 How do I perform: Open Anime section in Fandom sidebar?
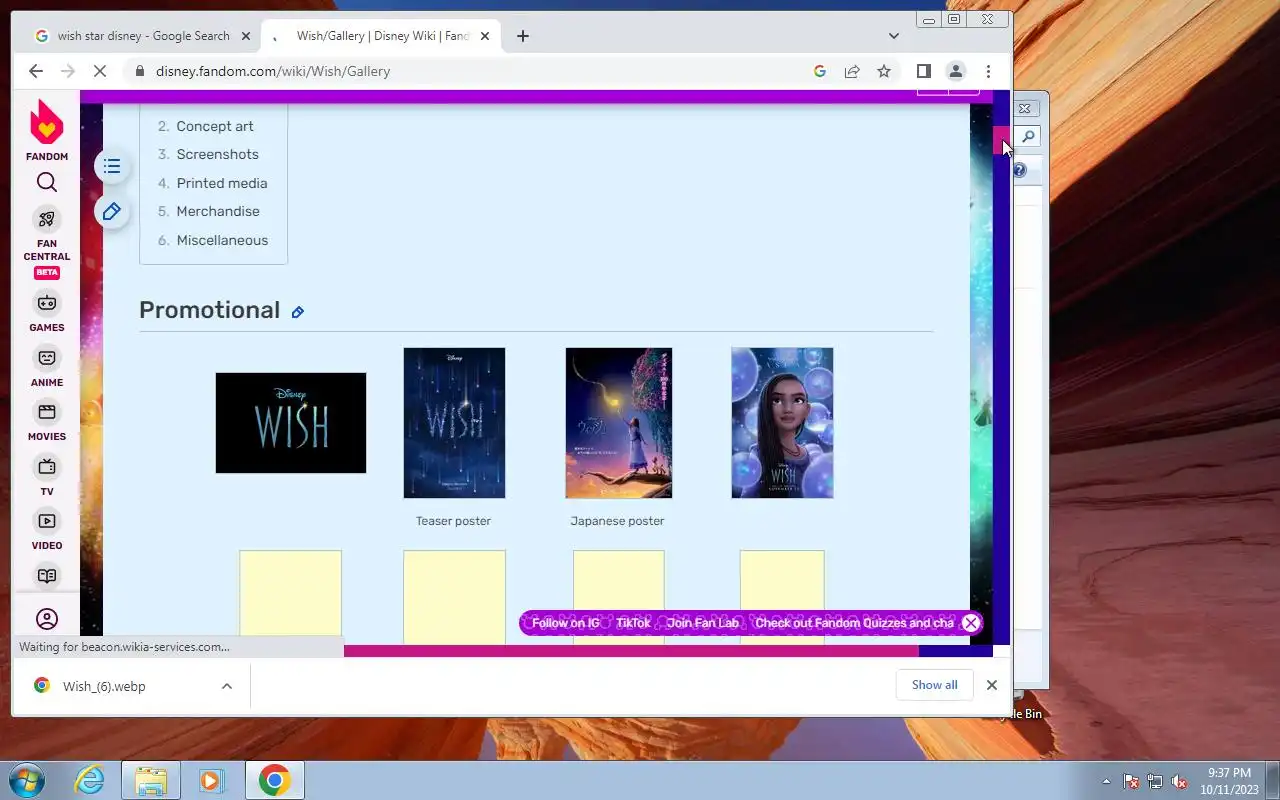coord(47,367)
